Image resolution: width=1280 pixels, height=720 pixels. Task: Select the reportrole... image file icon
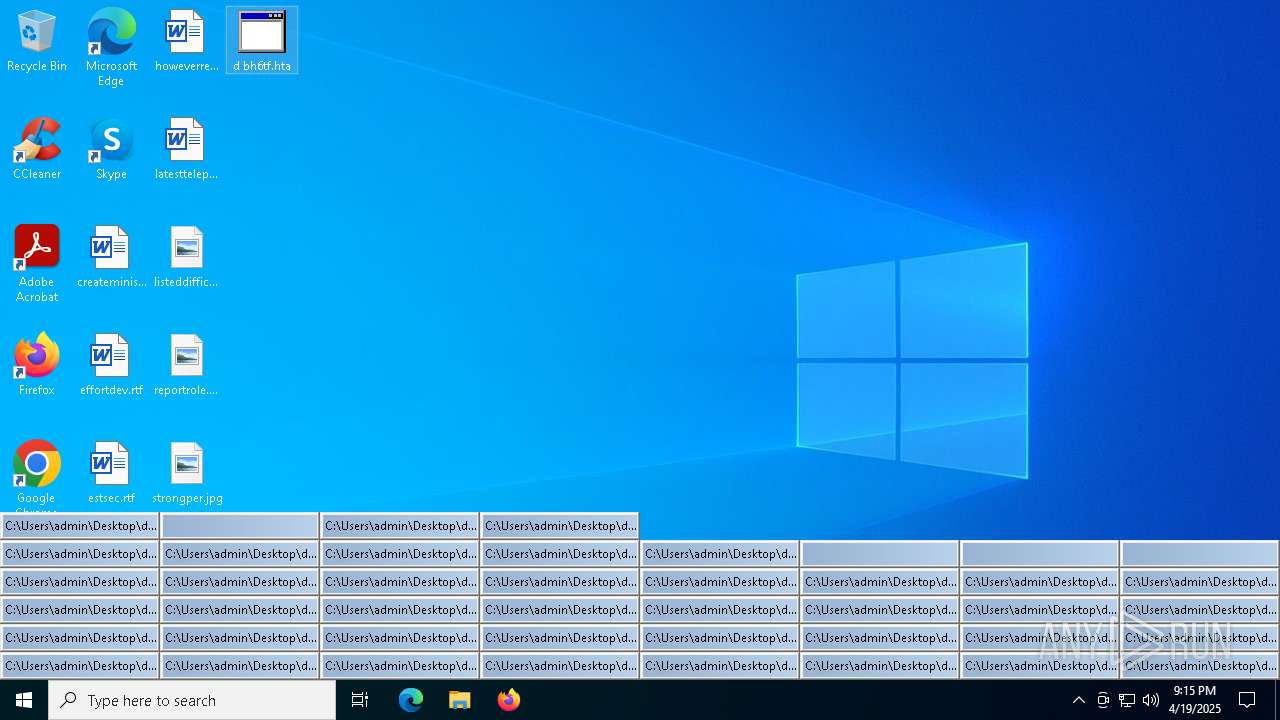click(186, 365)
